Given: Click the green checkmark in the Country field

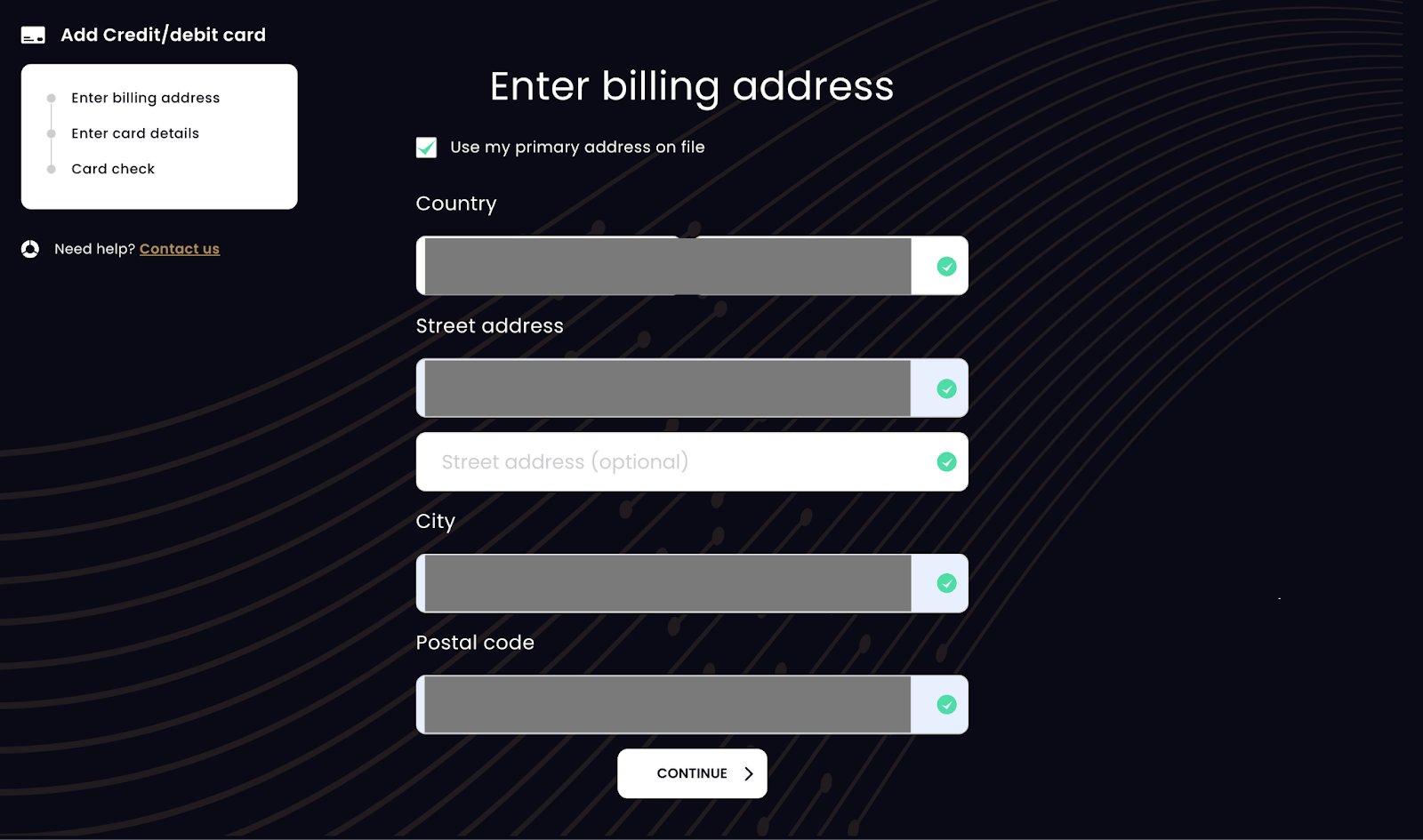Looking at the screenshot, I should 946,266.
